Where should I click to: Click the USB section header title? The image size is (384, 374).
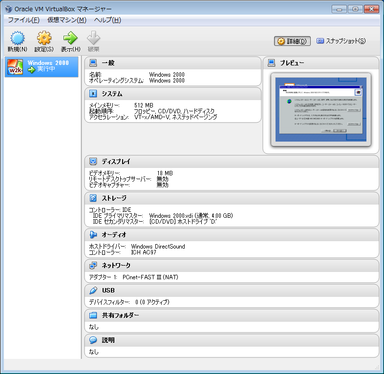click(x=108, y=290)
